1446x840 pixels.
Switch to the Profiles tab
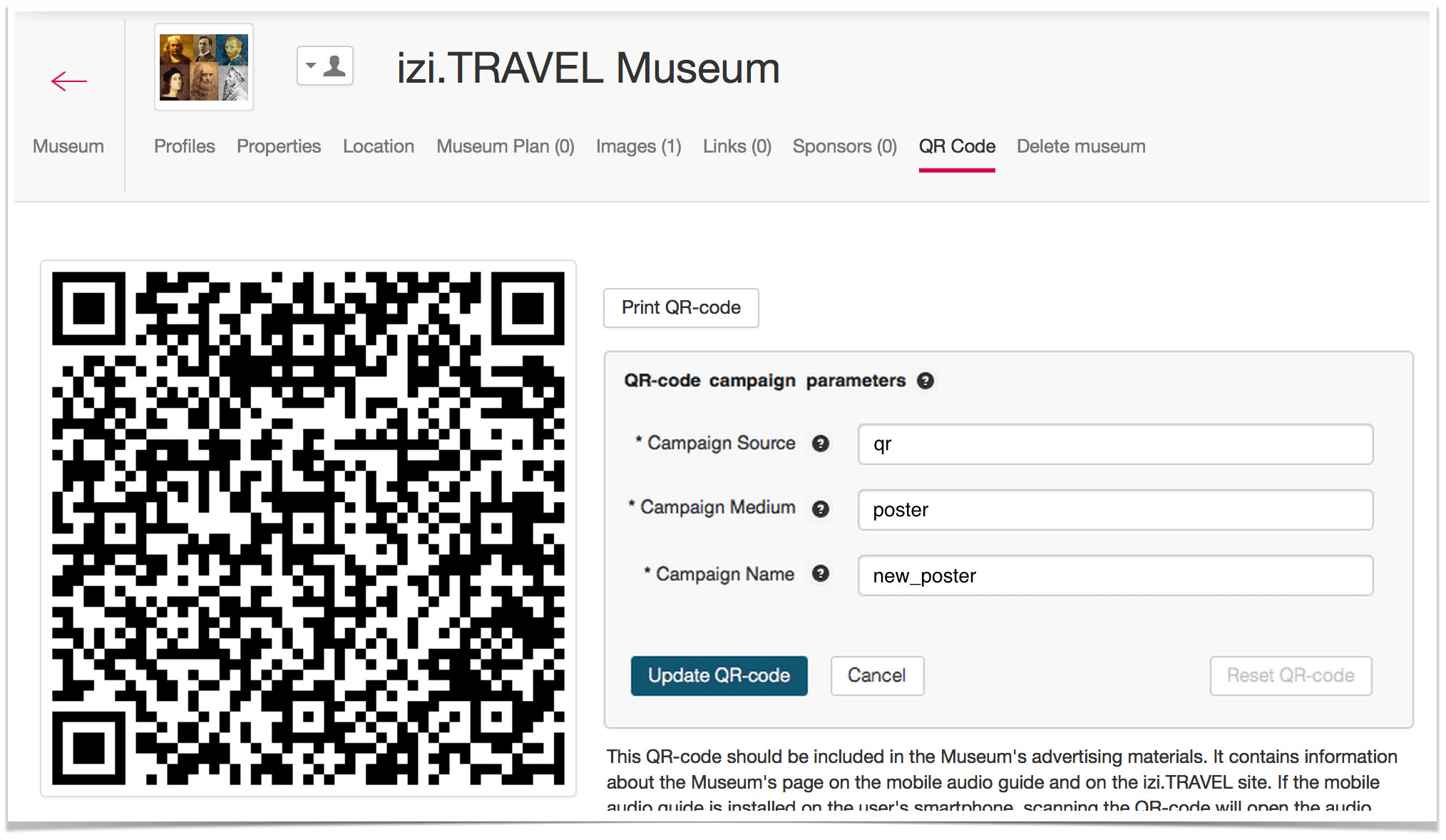click(x=185, y=146)
